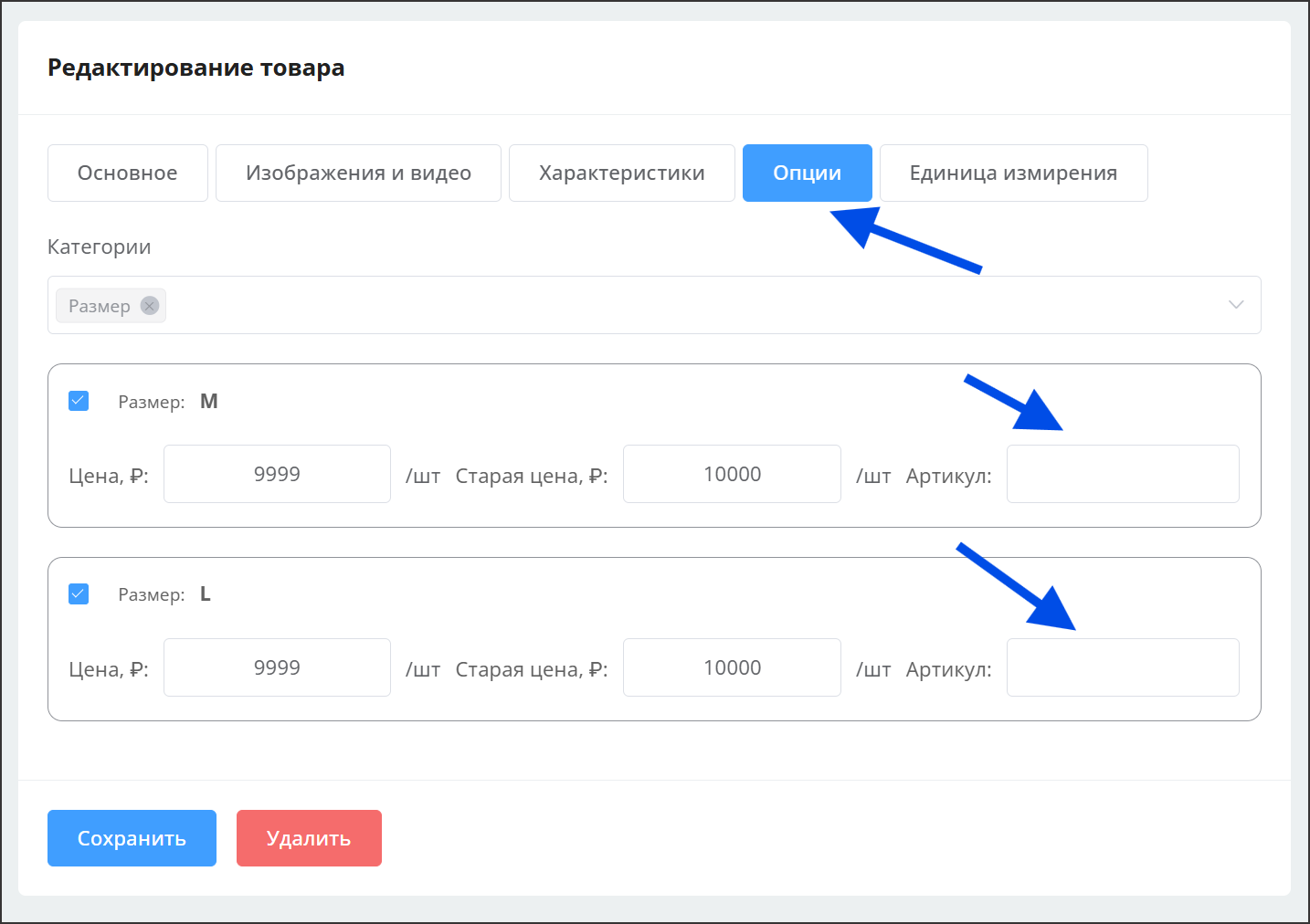Go to the Характеристики tab
The image size is (1310, 924).
coord(621,173)
